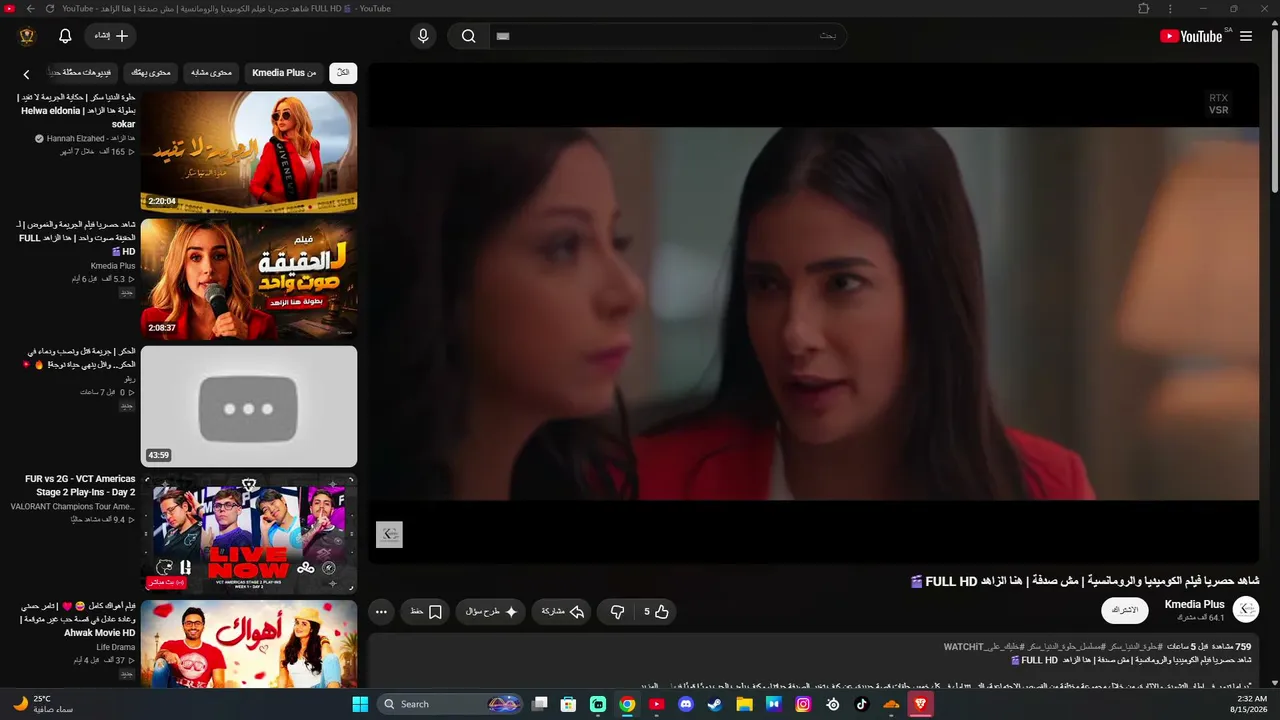Image resolution: width=1280 pixels, height=720 pixels.
Task: Share the video (مشاركة)
Action: (x=563, y=612)
